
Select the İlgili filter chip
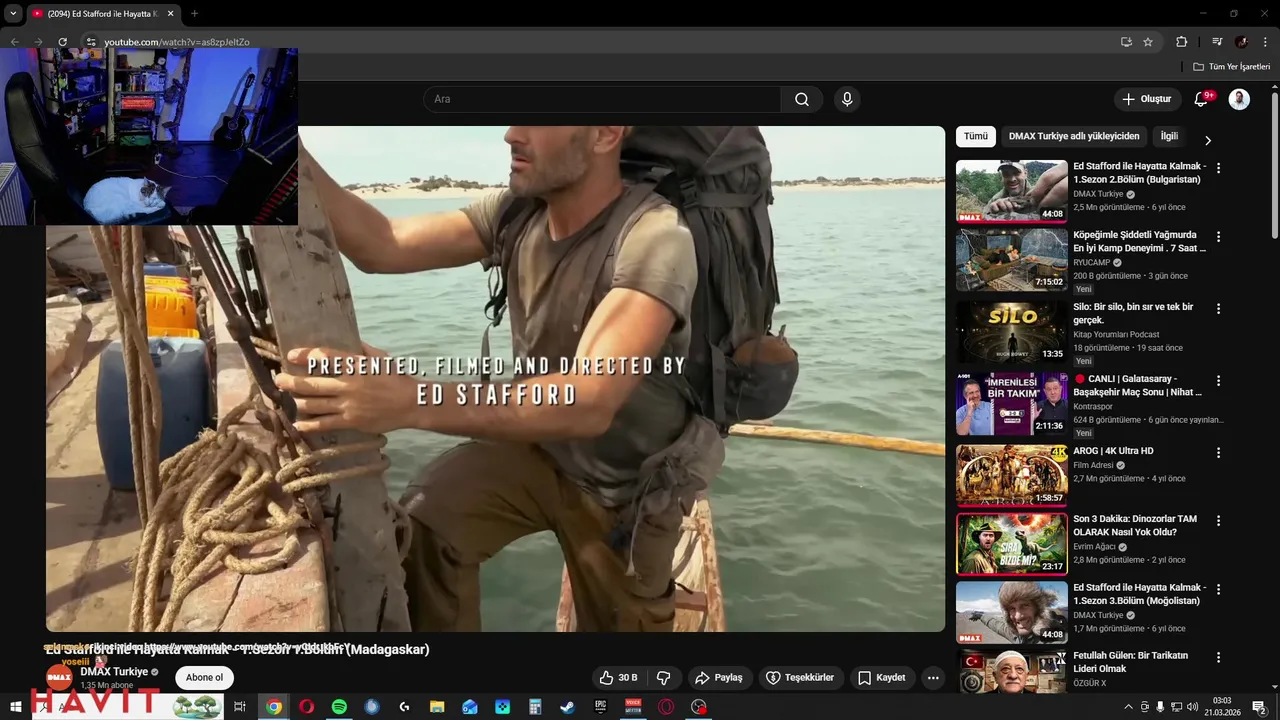(x=1169, y=136)
